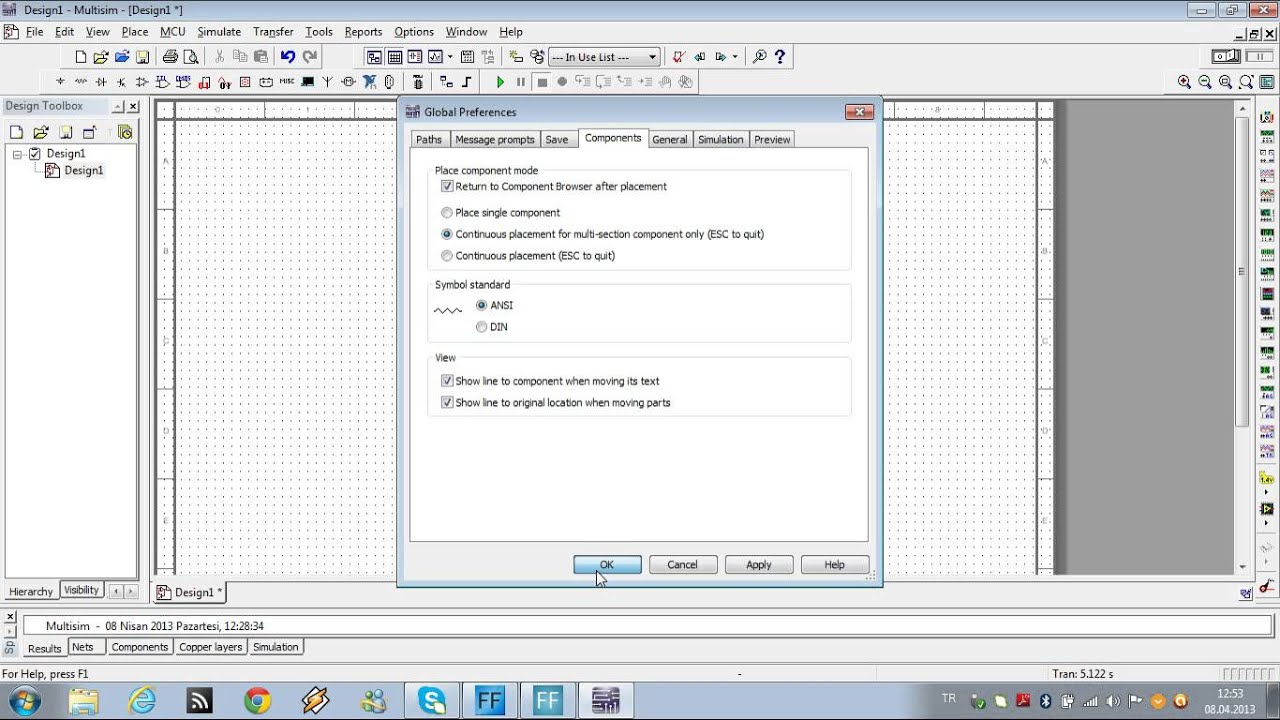Screen dimensions: 1280x720
Task: Click the Design Toolbox tab scroll-right arrow
Action: tap(131, 591)
